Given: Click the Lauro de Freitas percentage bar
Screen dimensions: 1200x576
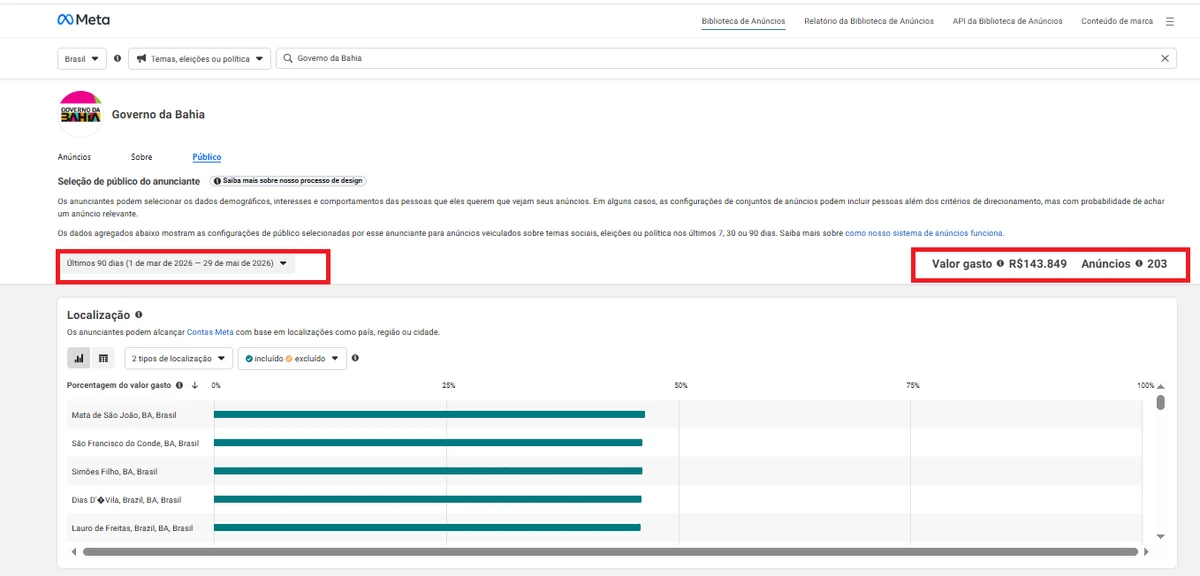Looking at the screenshot, I should 427,527.
